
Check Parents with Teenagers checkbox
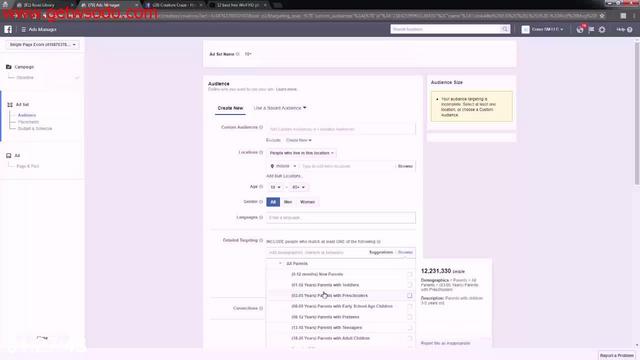click(409, 327)
